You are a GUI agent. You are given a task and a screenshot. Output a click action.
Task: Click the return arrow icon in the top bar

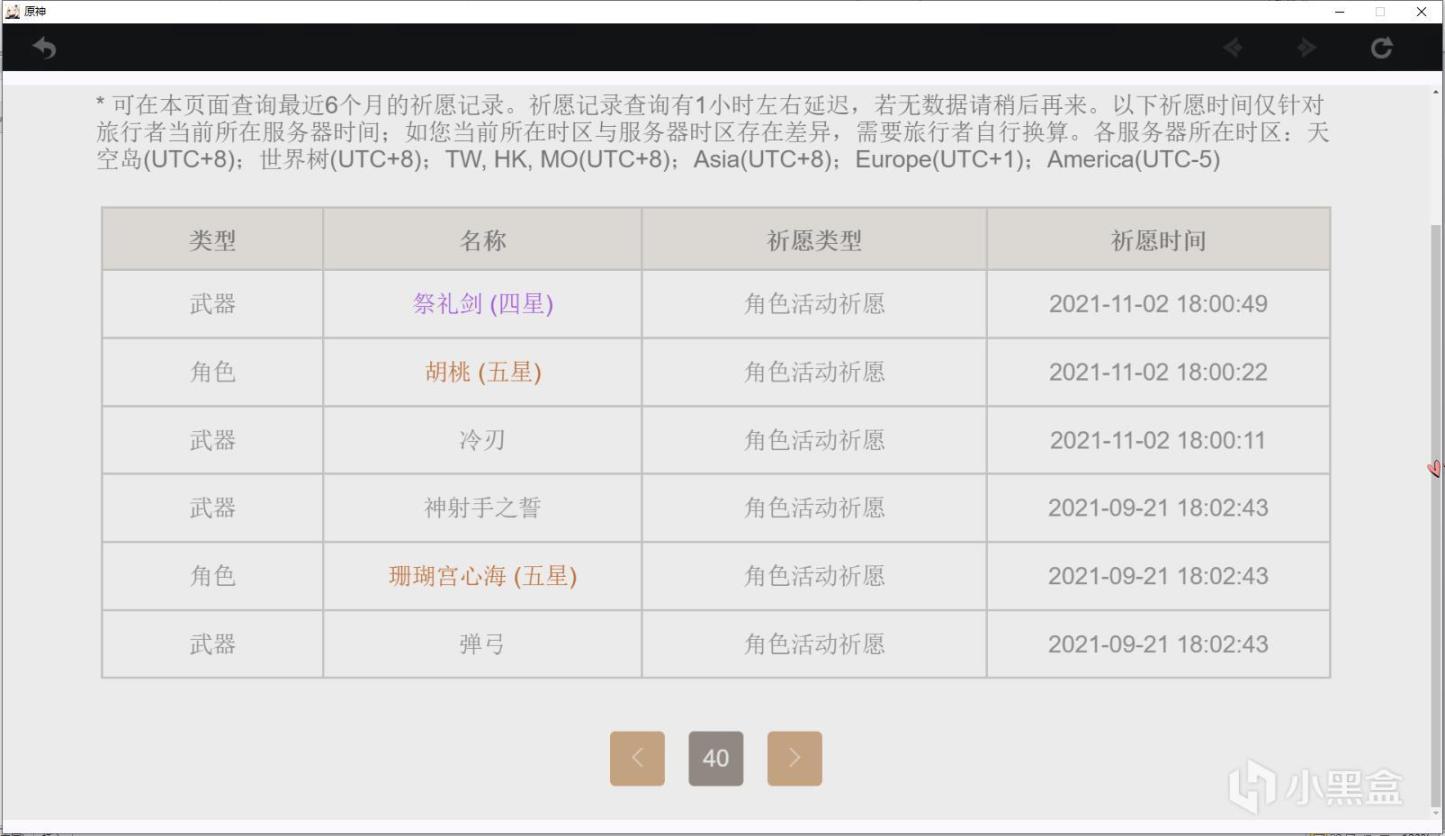pyautogui.click(x=44, y=47)
